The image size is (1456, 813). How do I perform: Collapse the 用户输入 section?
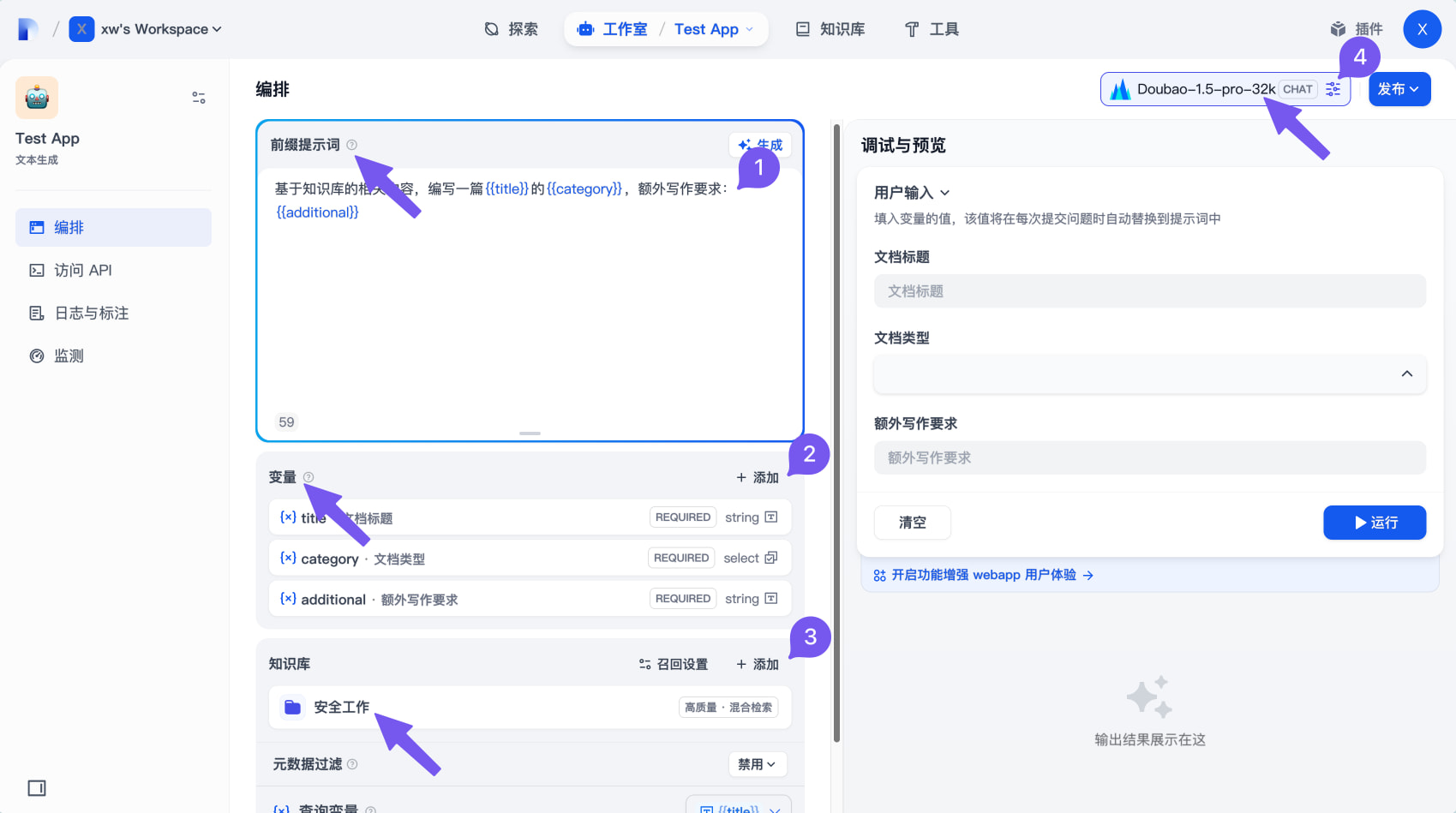tap(912, 193)
